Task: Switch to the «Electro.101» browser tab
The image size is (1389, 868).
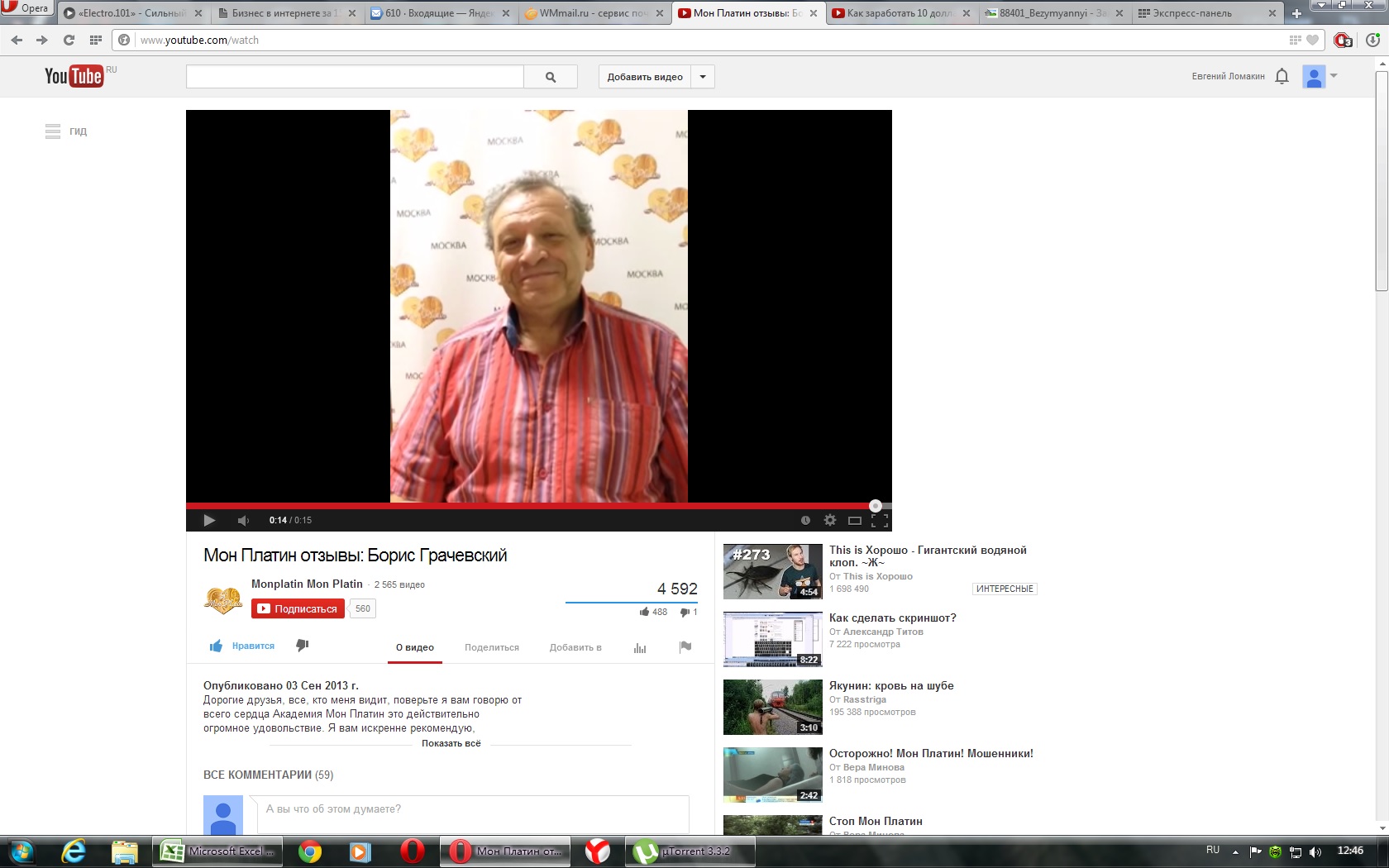Action: click(x=131, y=13)
